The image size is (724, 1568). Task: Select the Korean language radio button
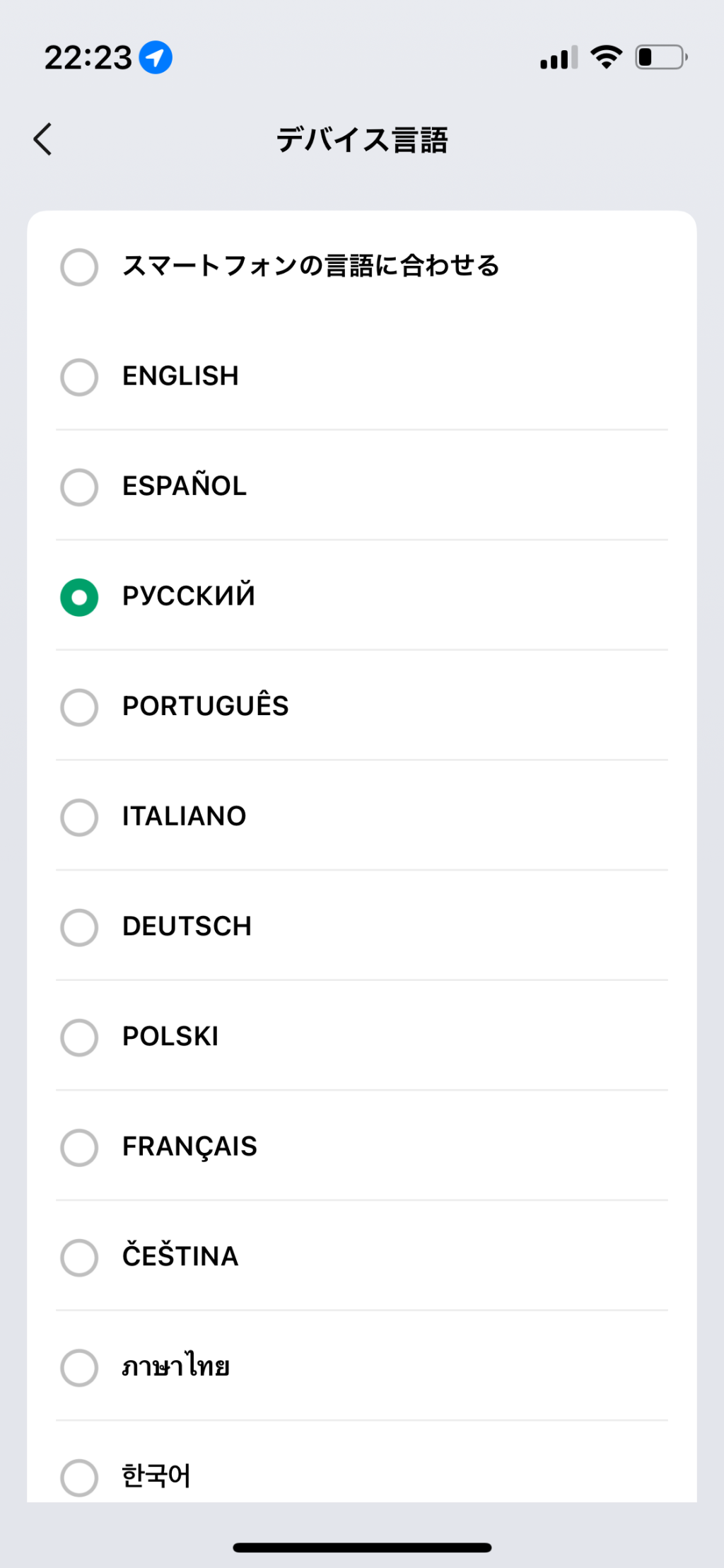(79, 1477)
